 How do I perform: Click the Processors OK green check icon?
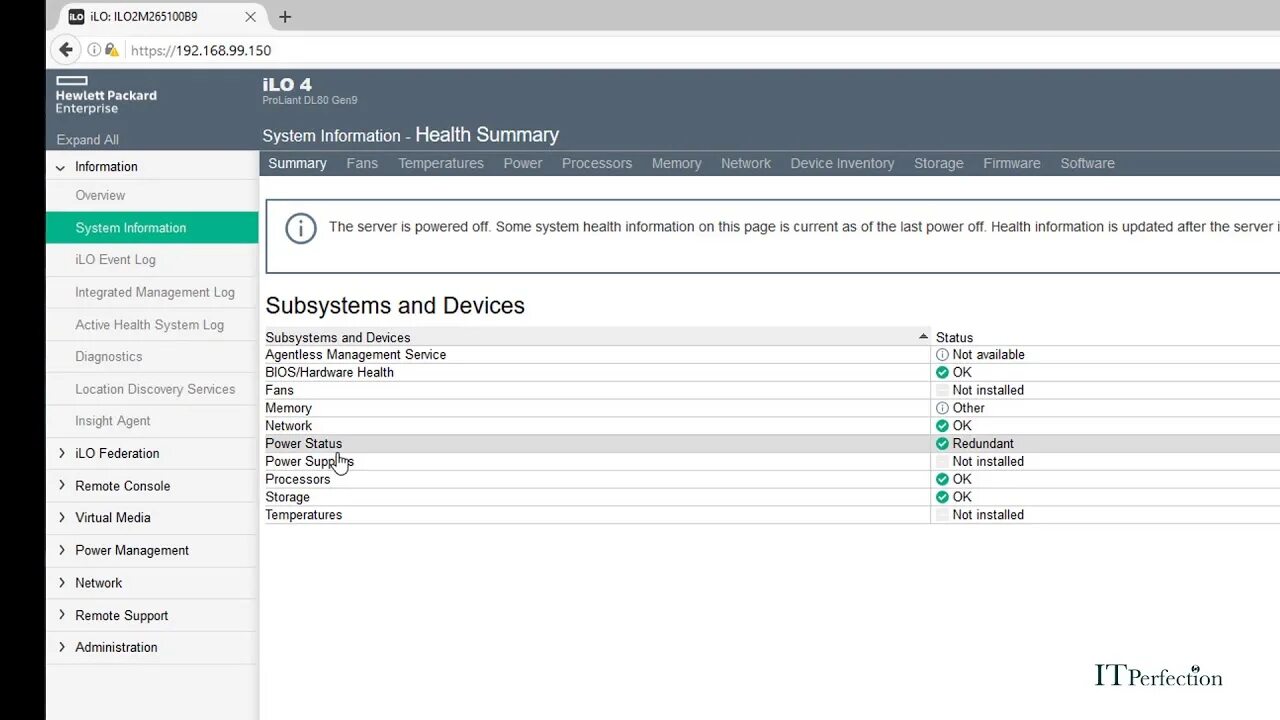[942, 479]
